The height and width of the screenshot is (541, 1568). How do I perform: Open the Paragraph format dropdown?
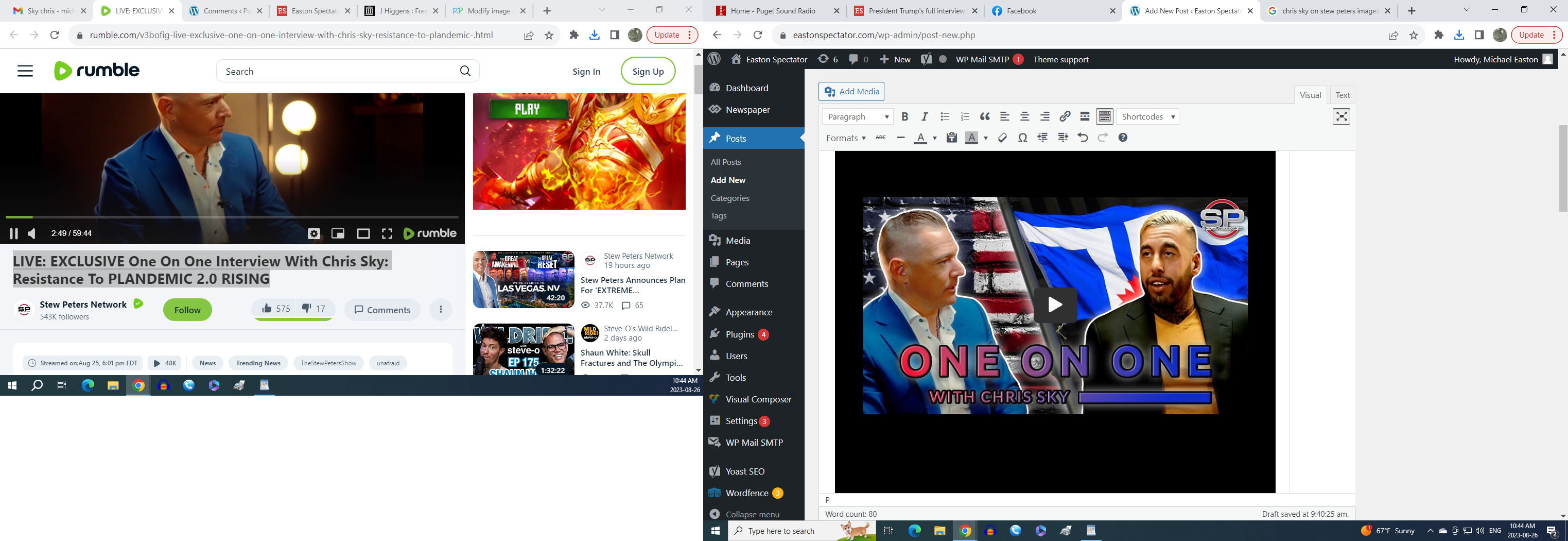pos(857,117)
